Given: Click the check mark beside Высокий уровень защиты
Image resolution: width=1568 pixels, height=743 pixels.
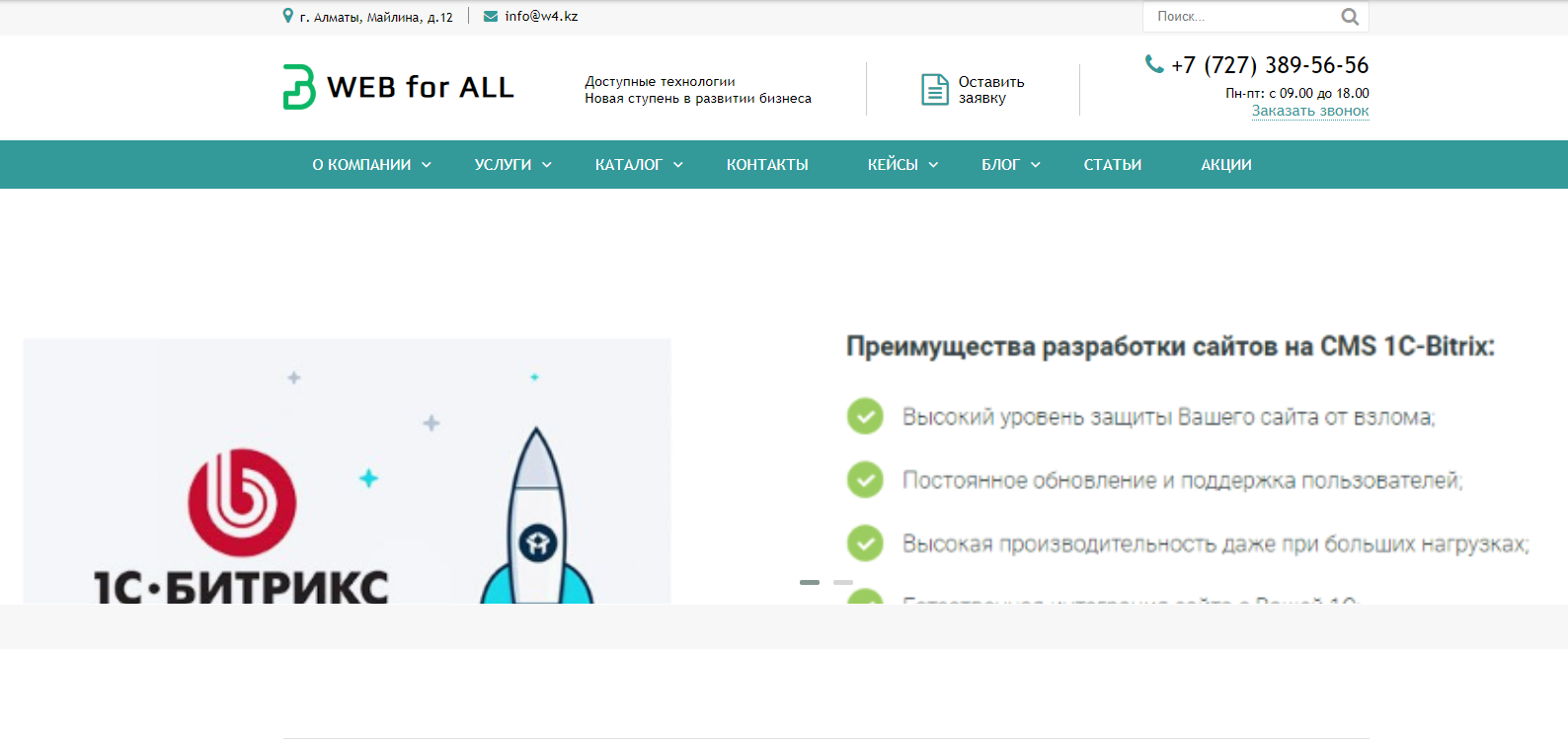Looking at the screenshot, I should pyautogui.click(x=865, y=416).
